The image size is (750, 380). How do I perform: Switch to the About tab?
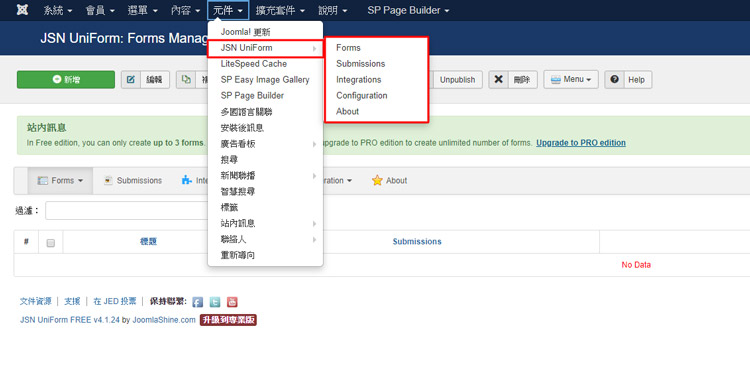click(390, 180)
